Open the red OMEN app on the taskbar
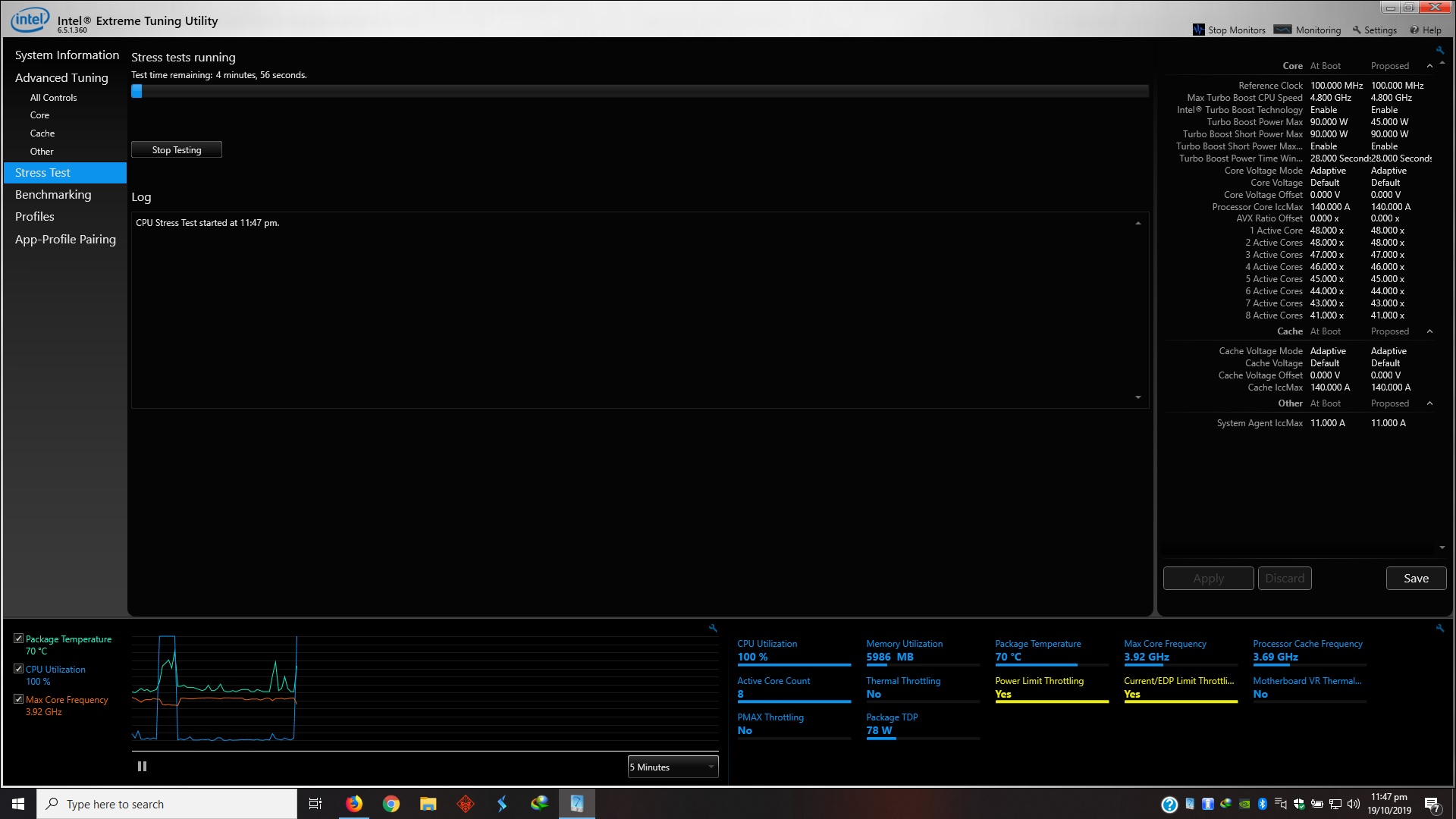This screenshot has height=819, width=1456. [x=466, y=804]
